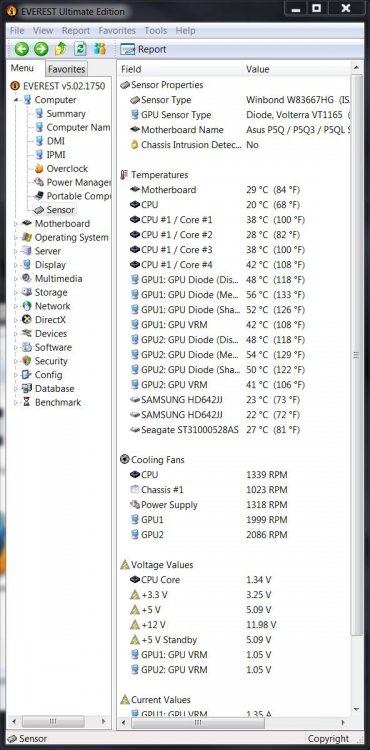This screenshot has height=750, width=370.
Task: Open the Report menu in the menu bar
Action: (x=76, y=31)
